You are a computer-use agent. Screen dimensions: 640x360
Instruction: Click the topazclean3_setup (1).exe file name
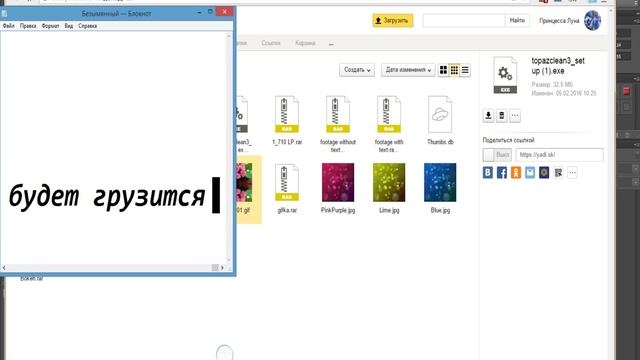coord(558,66)
